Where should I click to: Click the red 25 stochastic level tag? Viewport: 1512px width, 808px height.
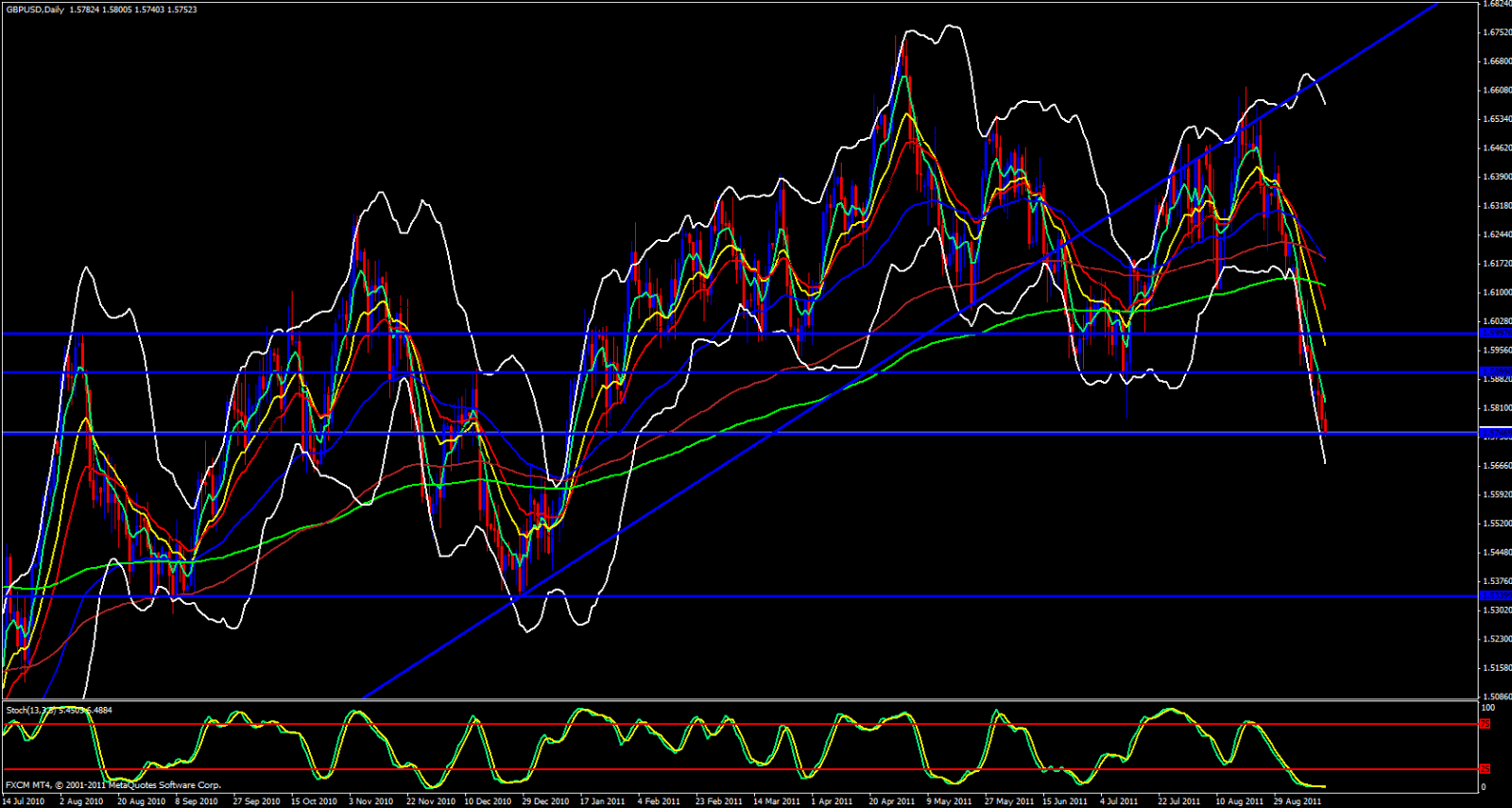pyautogui.click(x=1485, y=769)
